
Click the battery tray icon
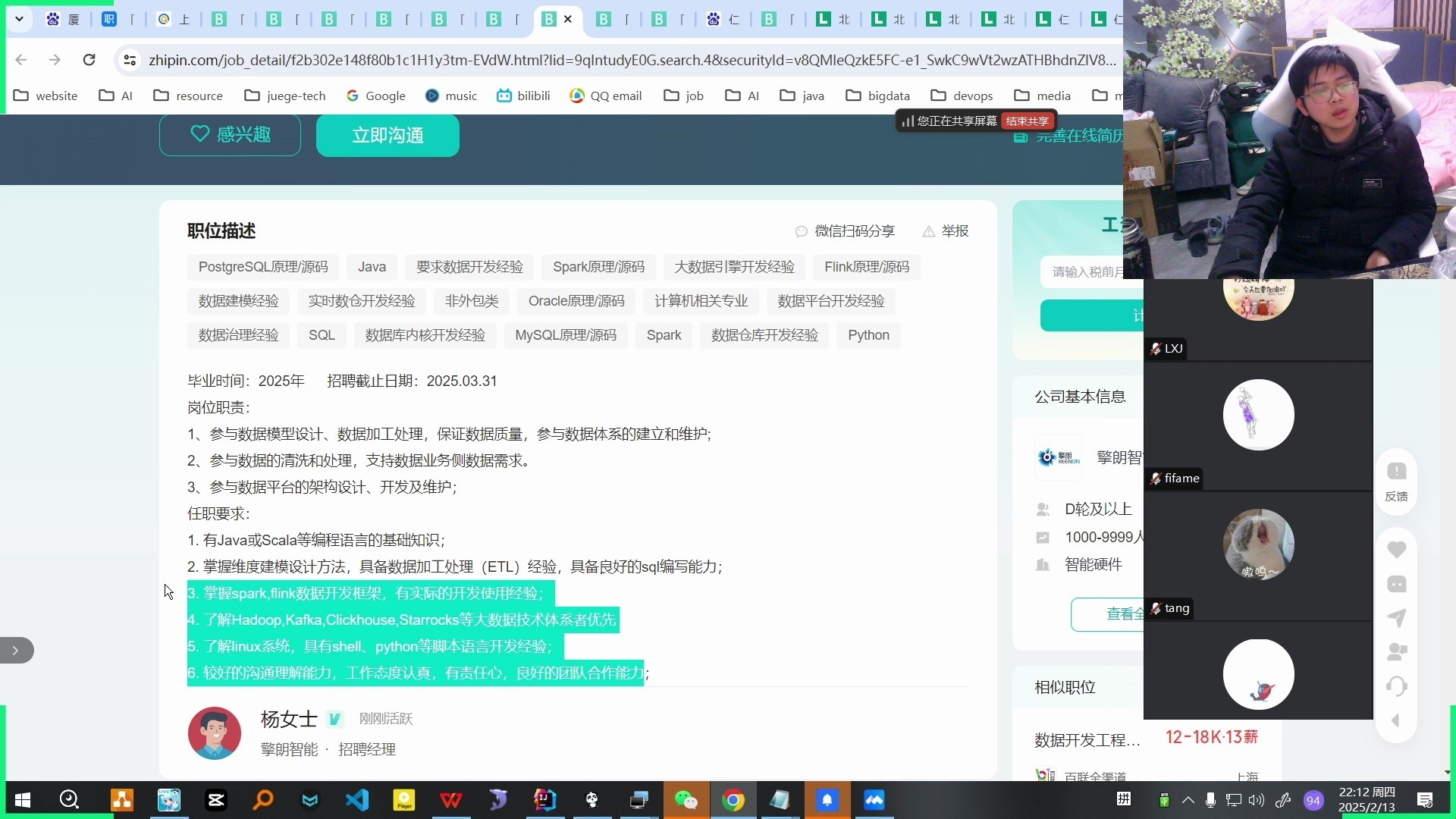coord(1165,800)
